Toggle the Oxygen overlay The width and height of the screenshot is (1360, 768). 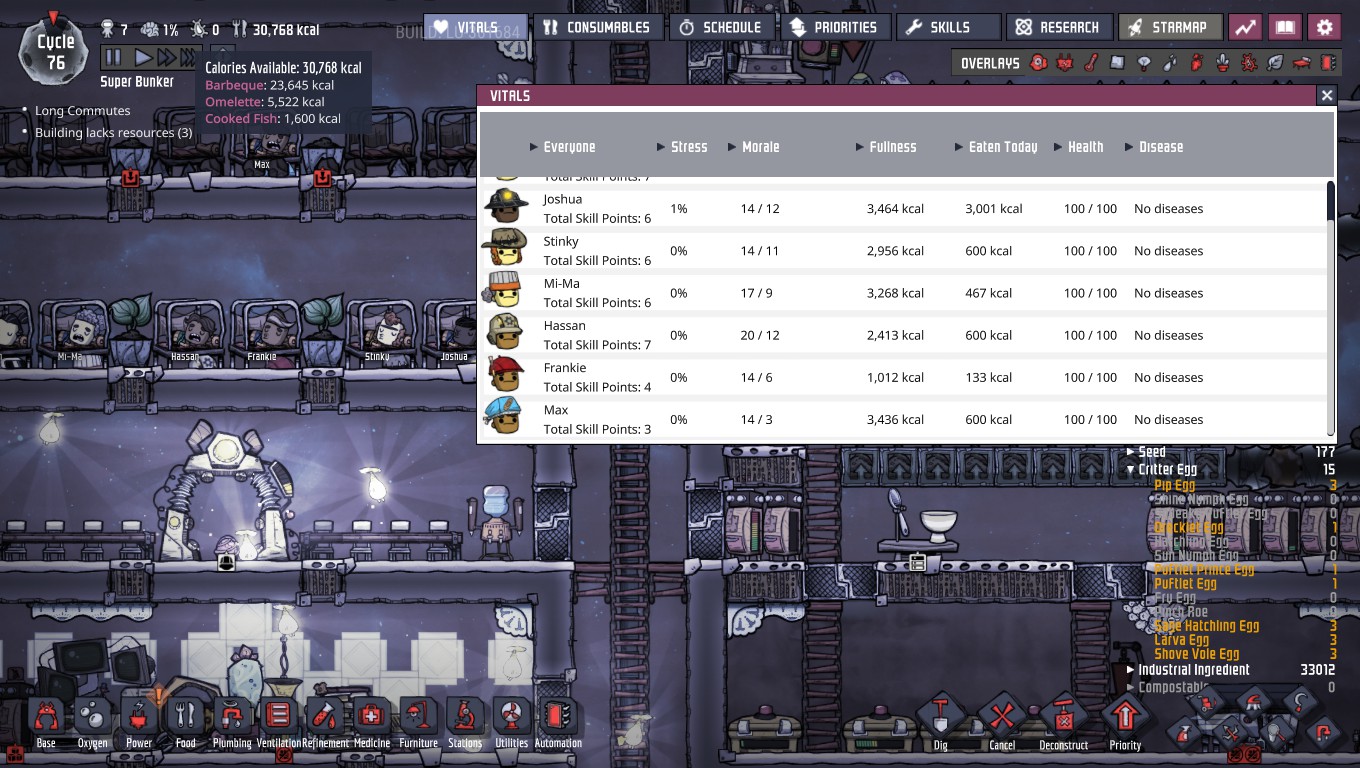point(1039,63)
